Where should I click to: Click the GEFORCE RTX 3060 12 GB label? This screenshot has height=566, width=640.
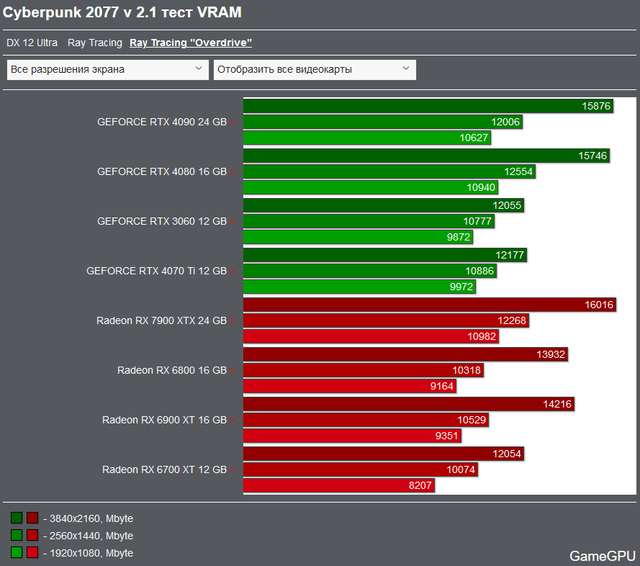pos(162,222)
